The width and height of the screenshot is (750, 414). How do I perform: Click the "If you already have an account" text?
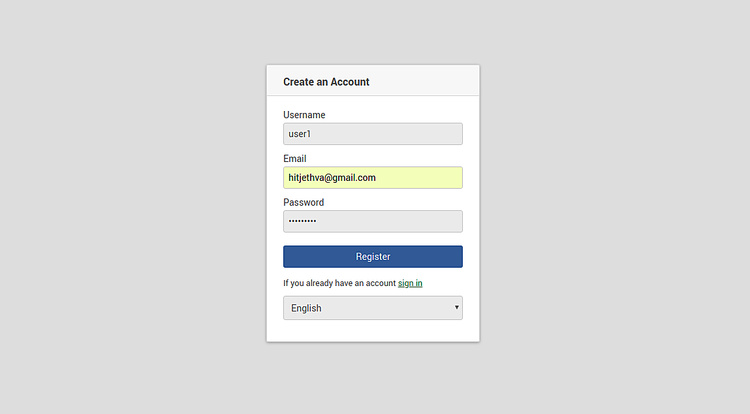pos(339,283)
